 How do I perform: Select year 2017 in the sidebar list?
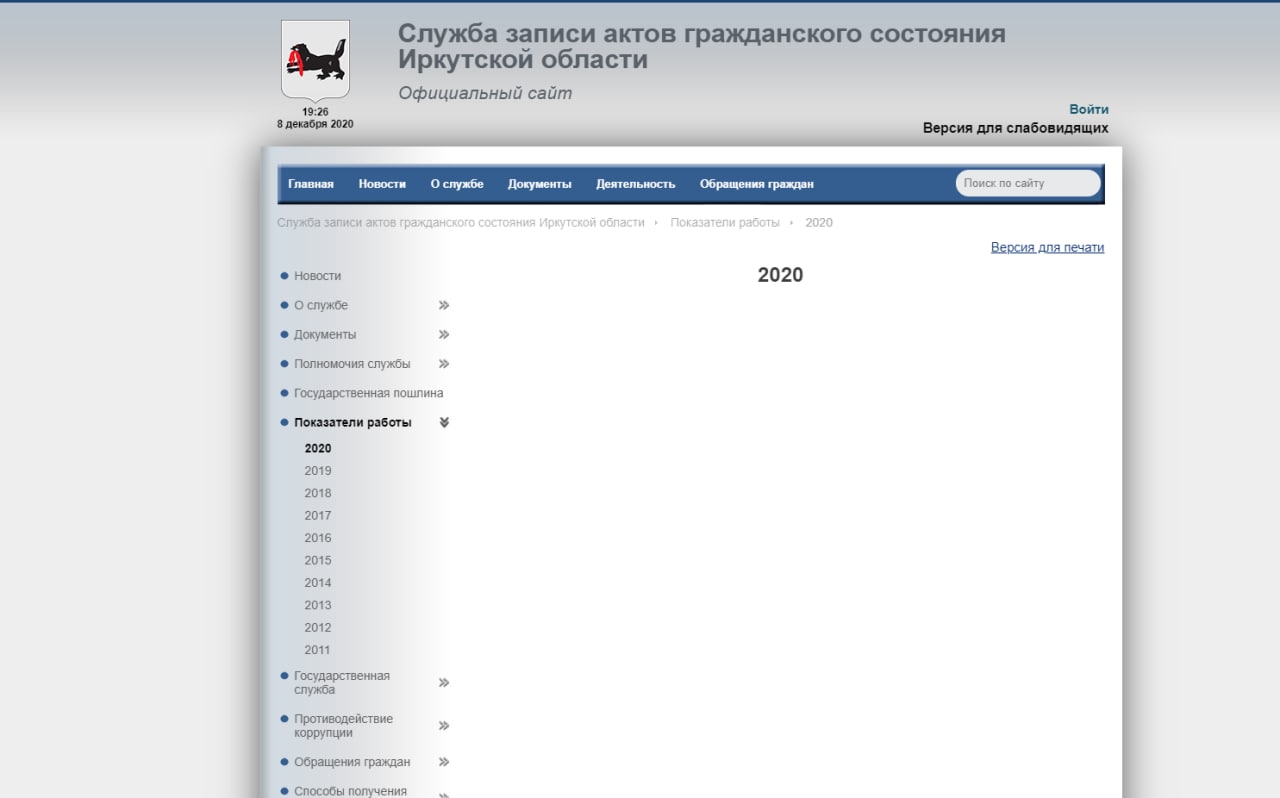(x=318, y=516)
